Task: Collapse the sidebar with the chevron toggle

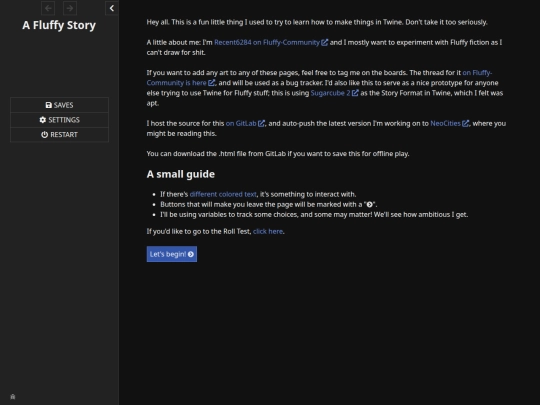Action: 112,8
